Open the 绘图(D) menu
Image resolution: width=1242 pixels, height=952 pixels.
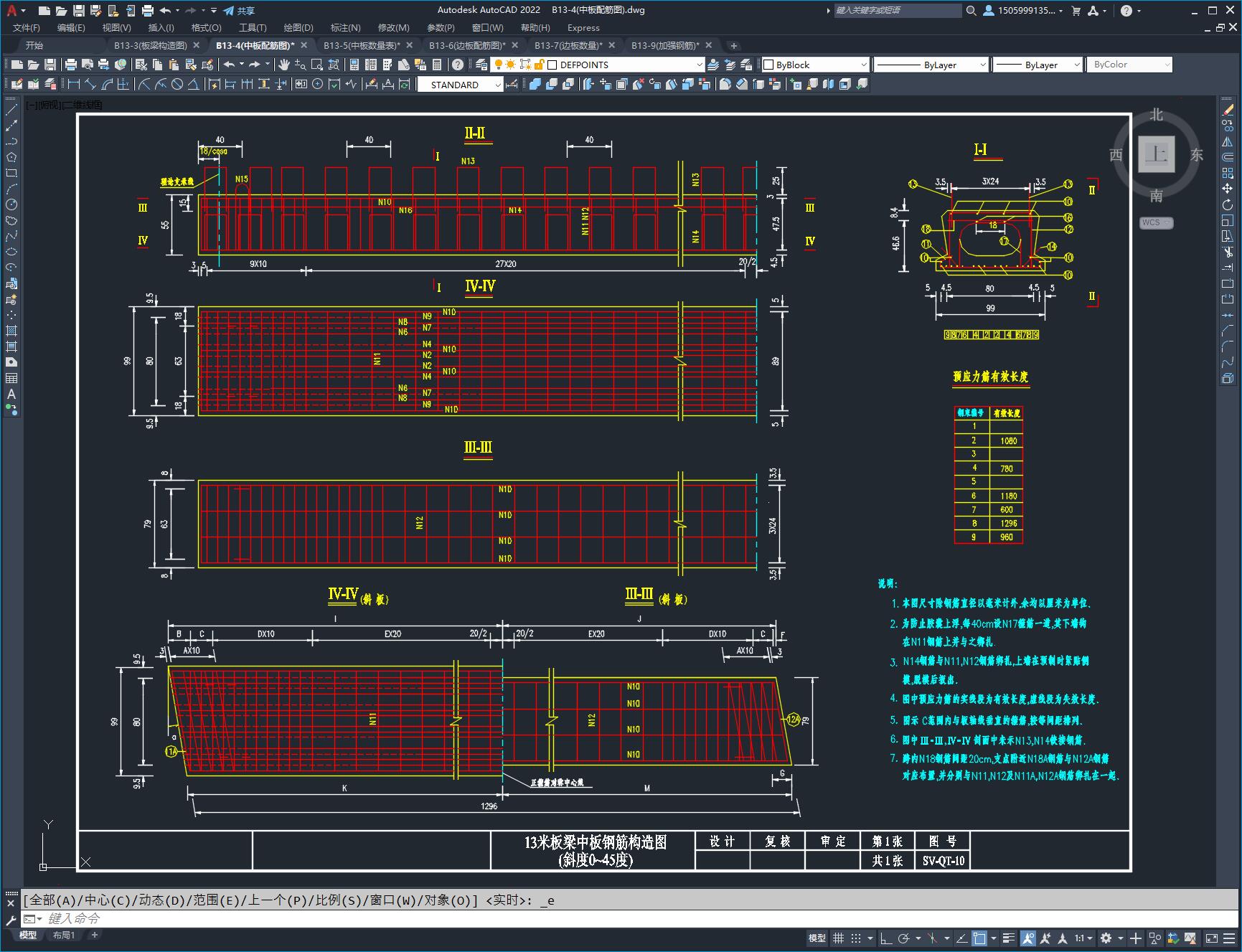(298, 27)
